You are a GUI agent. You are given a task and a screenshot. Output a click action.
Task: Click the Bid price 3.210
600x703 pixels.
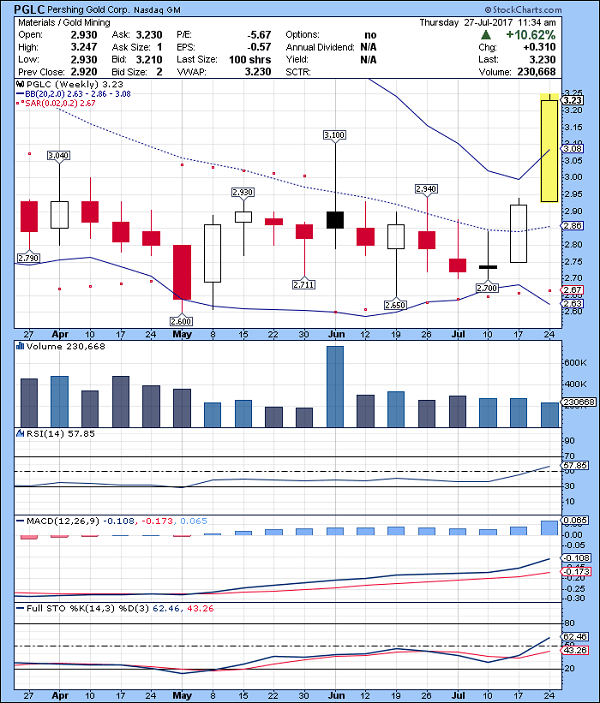coord(149,60)
